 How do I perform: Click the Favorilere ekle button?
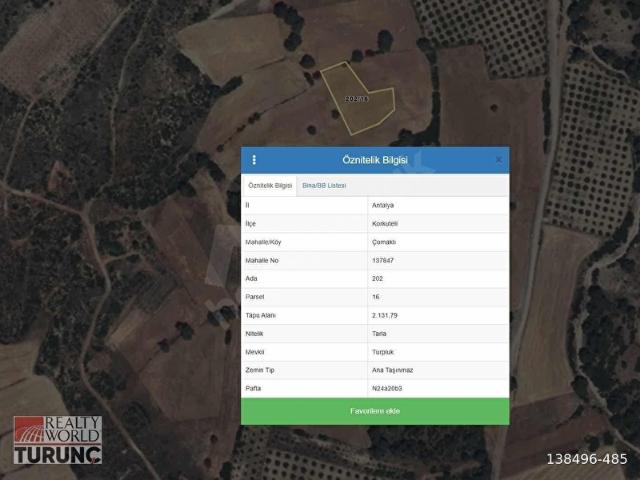click(x=375, y=411)
